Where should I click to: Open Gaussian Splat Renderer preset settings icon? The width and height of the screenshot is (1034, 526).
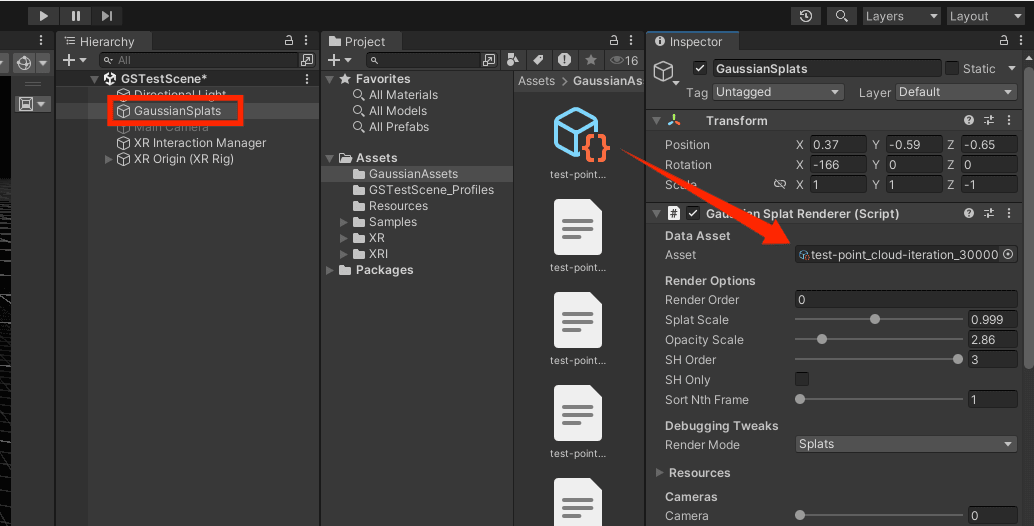988,213
